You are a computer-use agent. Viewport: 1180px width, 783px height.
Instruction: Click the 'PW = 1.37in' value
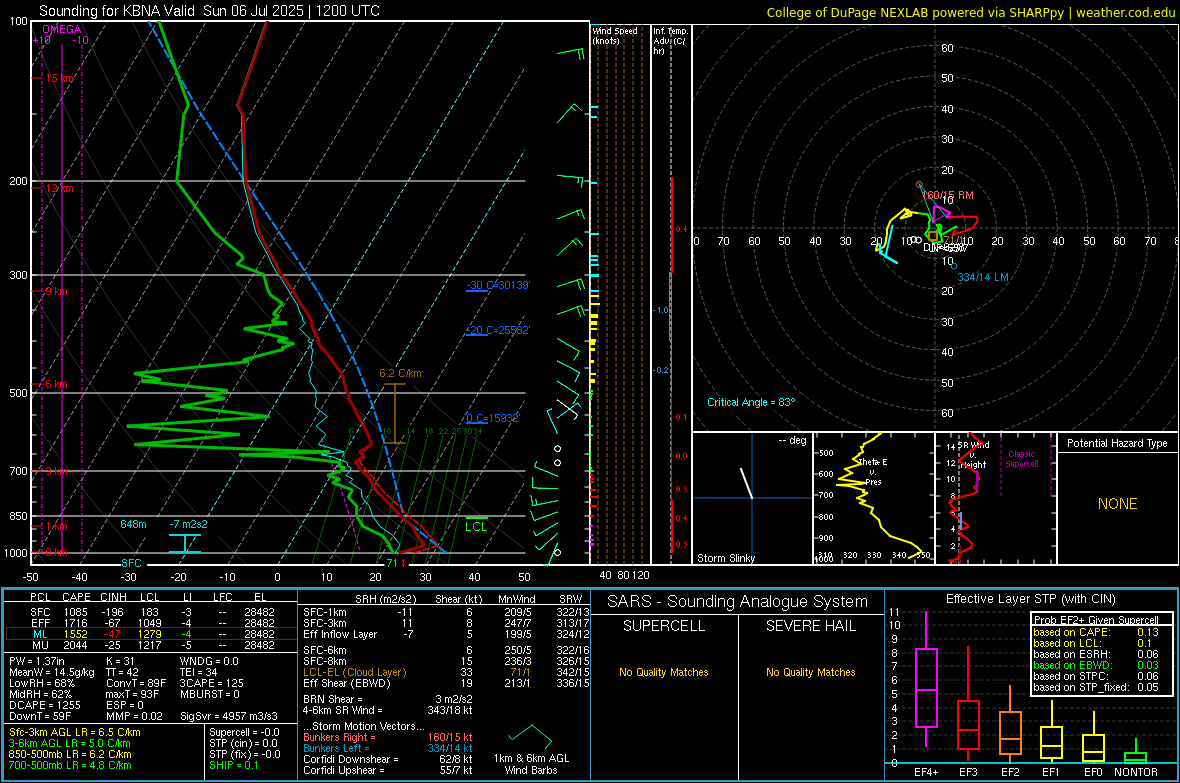pos(37,661)
